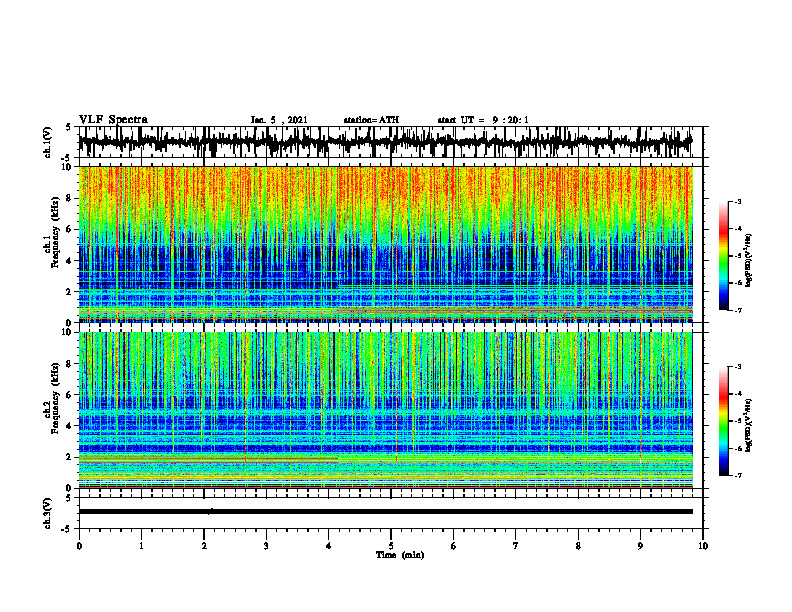Image resolution: width=792 pixels, height=612 pixels.
Task: Click the flat ch.3 voltage trace
Action: (x=385, y=512)
